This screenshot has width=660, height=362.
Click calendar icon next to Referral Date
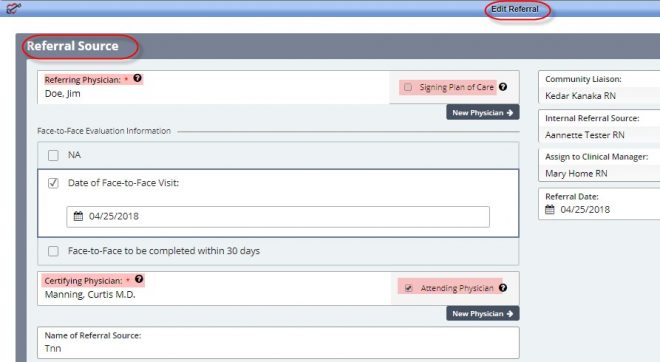[x=550, y=210]
